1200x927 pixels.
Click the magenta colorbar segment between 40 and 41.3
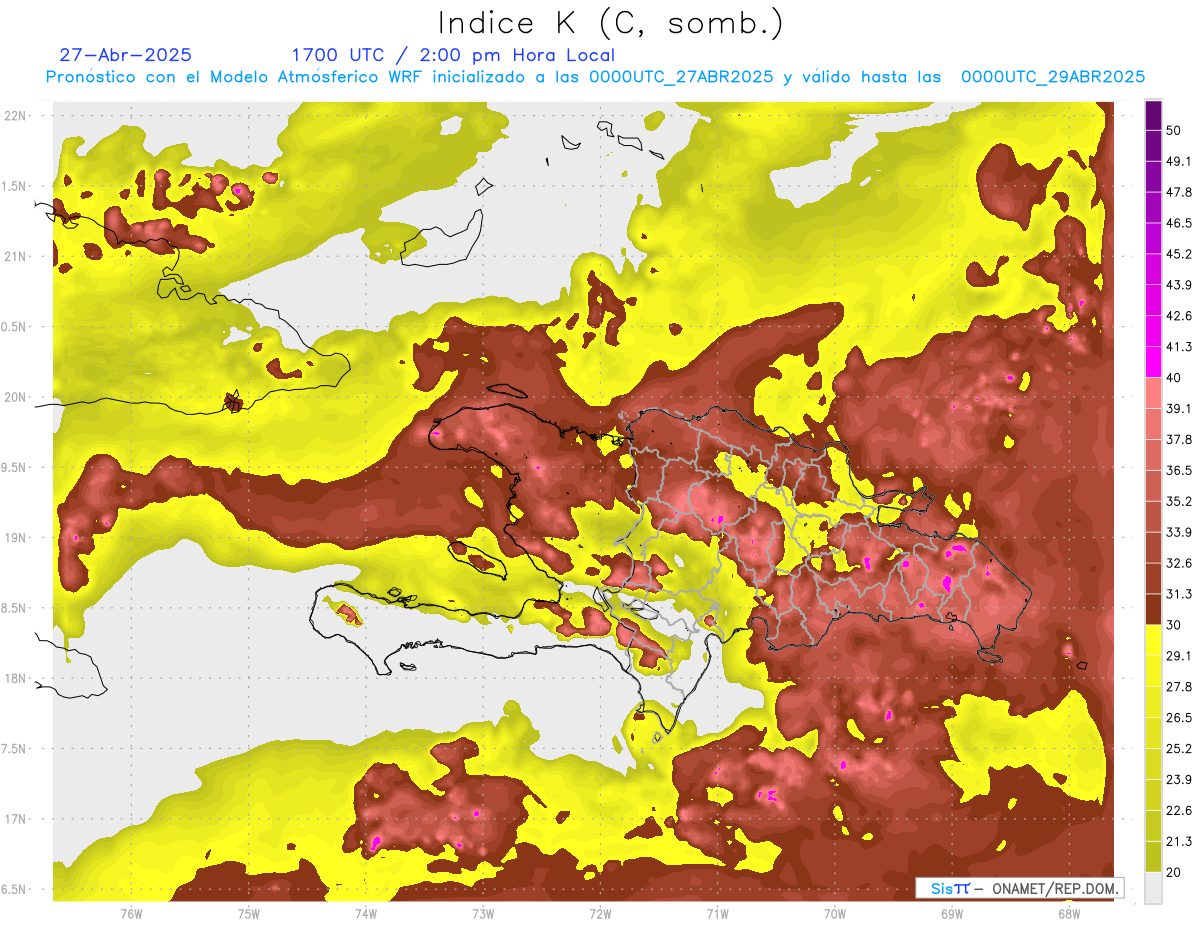(x=1153, y=362)
